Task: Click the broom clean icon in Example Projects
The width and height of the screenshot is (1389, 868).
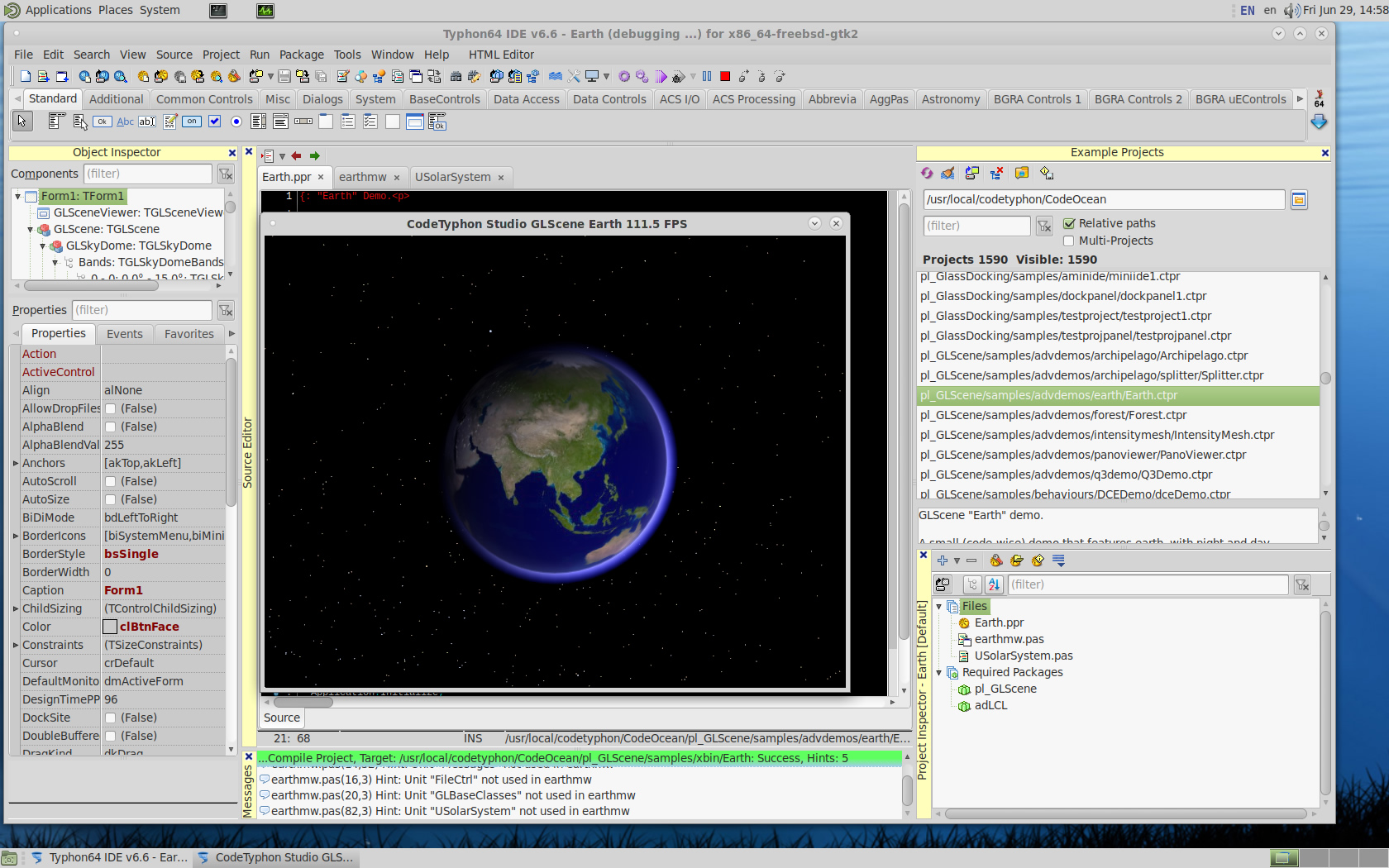Action: [948, 173]
